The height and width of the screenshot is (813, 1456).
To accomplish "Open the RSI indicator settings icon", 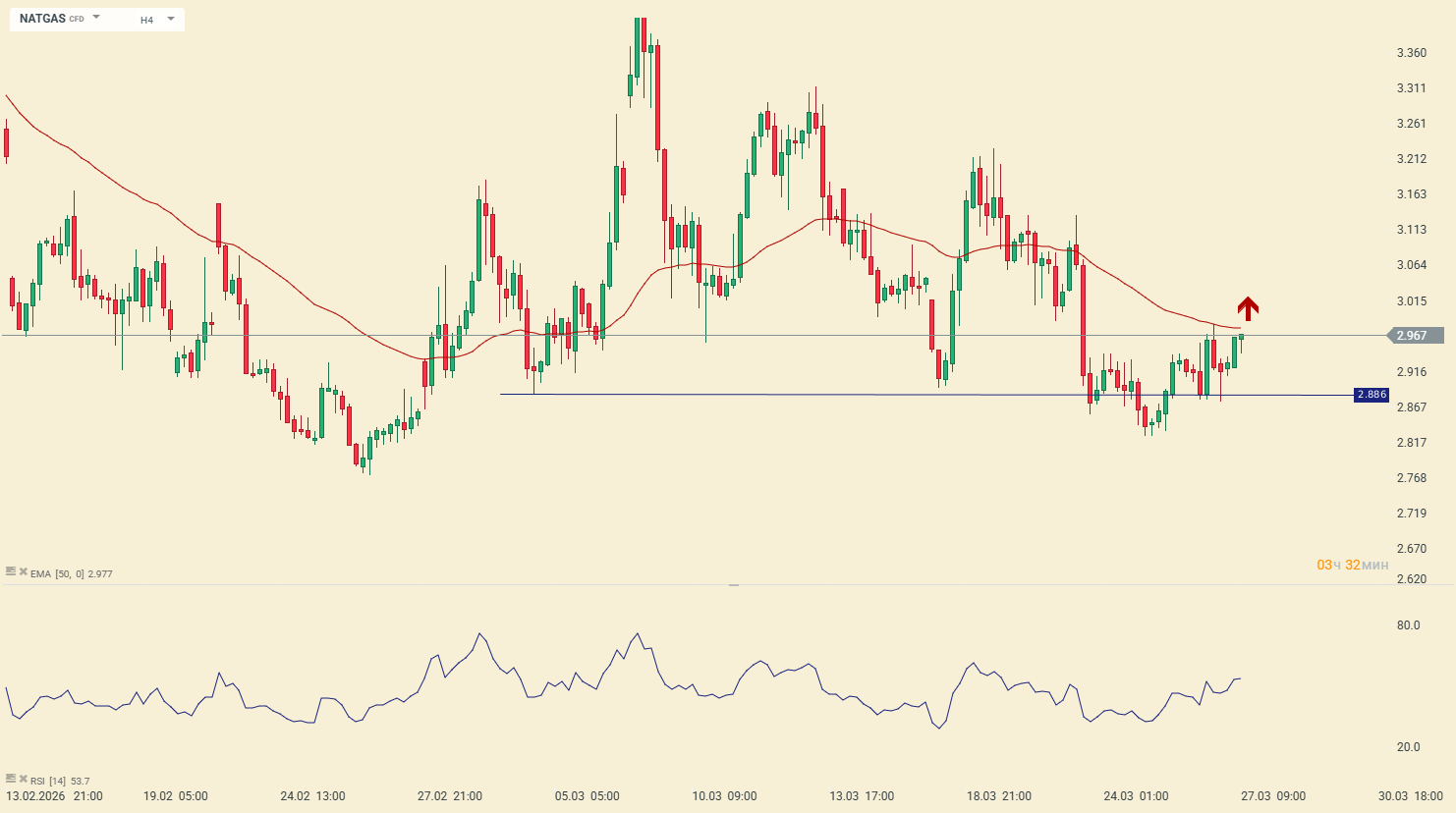I will pos(11,779).
